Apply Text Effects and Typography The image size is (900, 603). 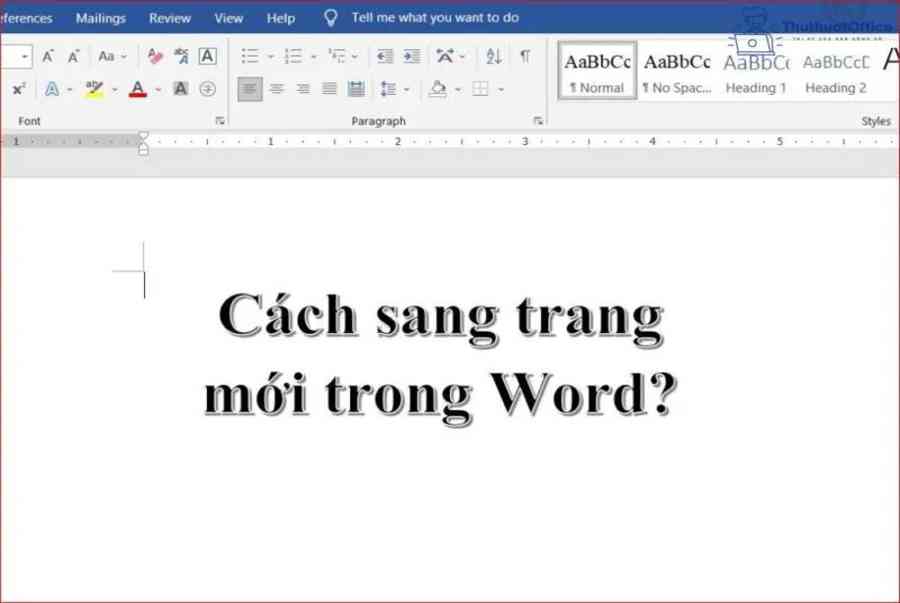click(52, 89)
